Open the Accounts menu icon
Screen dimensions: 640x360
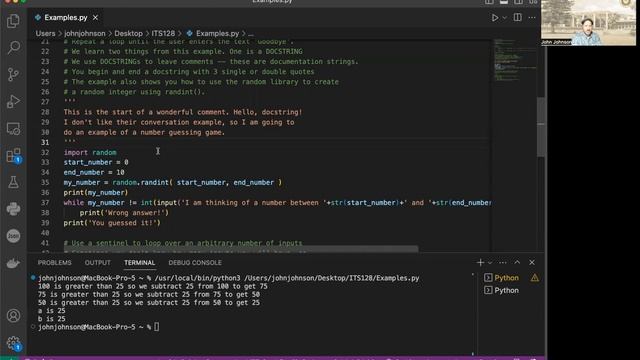(13, 316)
